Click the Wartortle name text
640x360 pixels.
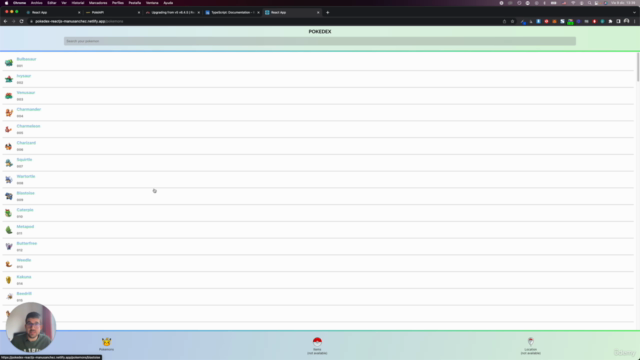(x=26, y=176)
